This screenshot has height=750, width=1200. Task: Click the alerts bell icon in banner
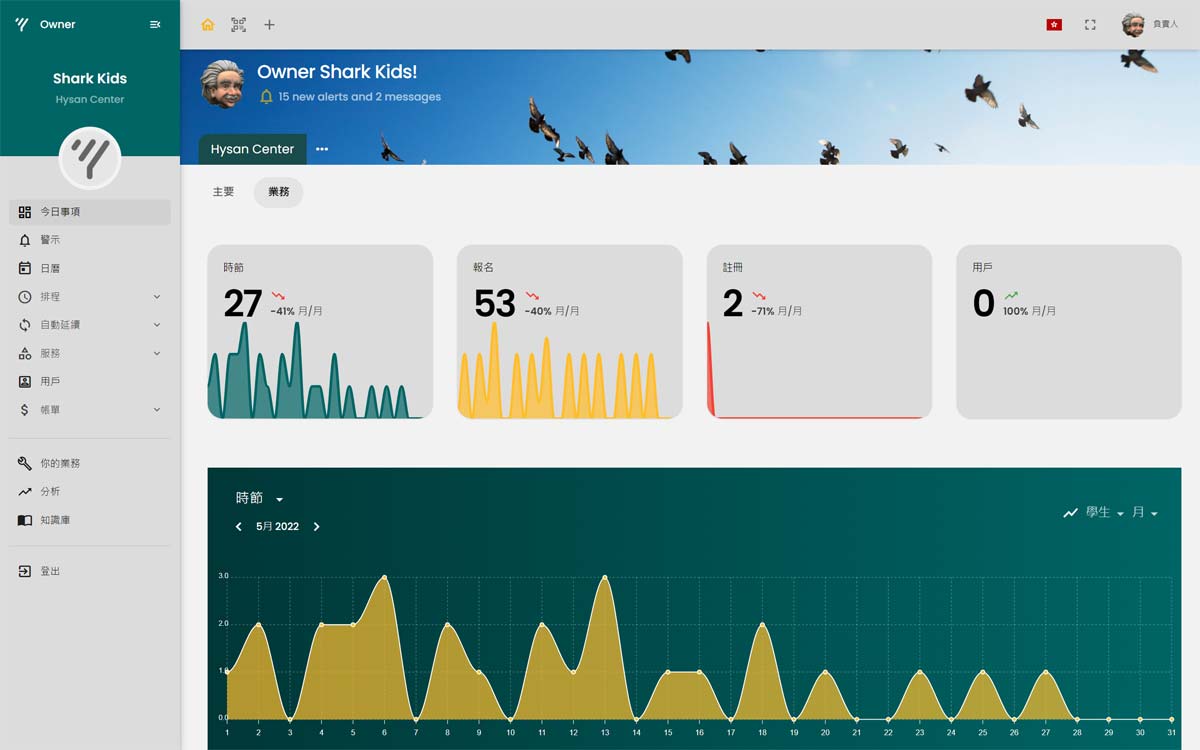click(x=266, y=97)
